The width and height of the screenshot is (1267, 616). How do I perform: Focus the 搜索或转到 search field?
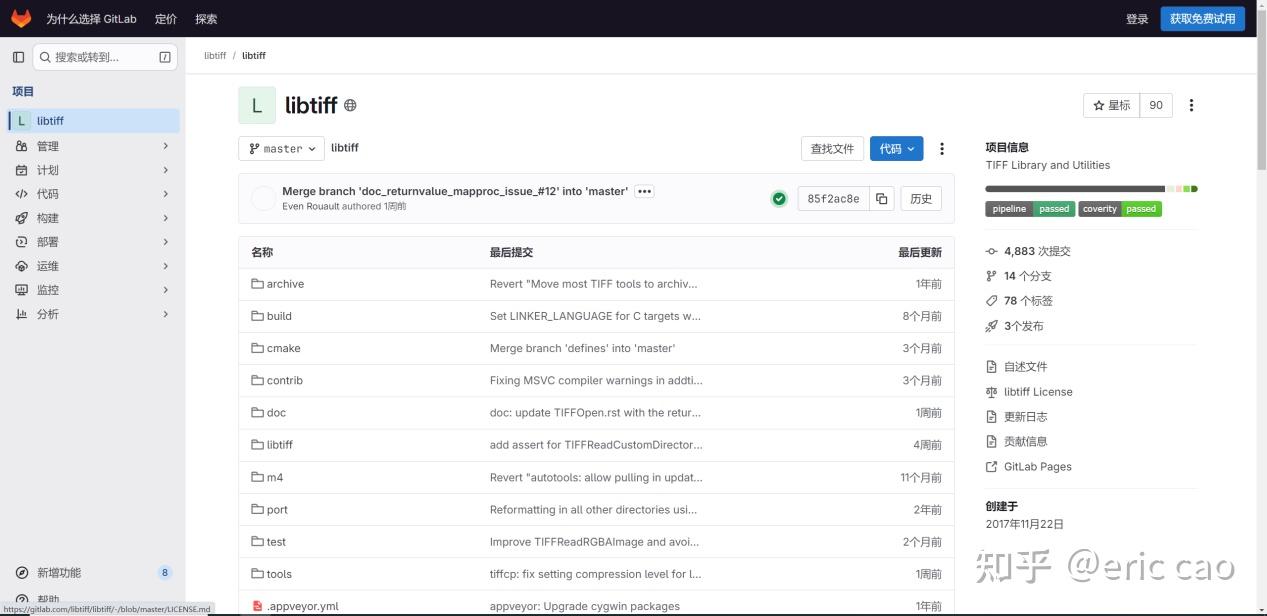point(105,57)
